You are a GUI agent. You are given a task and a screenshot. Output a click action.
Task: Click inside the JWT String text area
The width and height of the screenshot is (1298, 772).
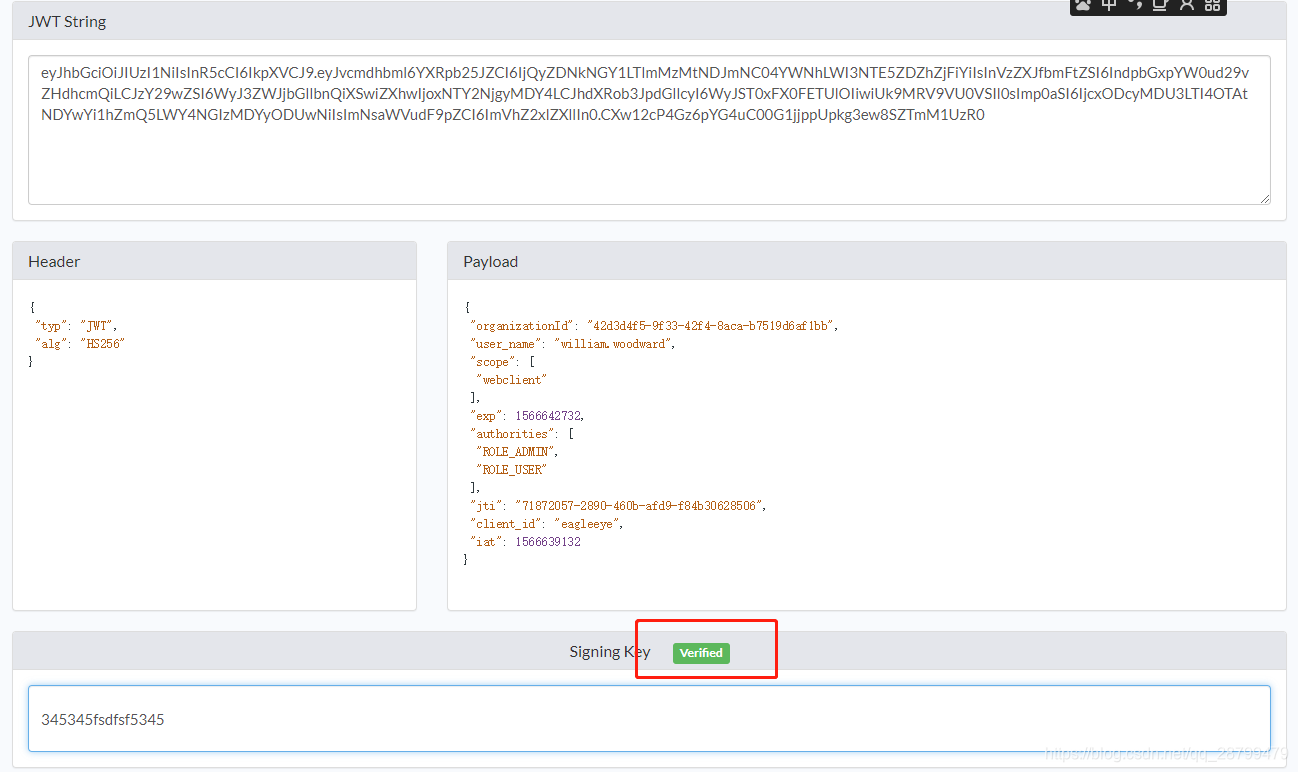pos(649,130)
